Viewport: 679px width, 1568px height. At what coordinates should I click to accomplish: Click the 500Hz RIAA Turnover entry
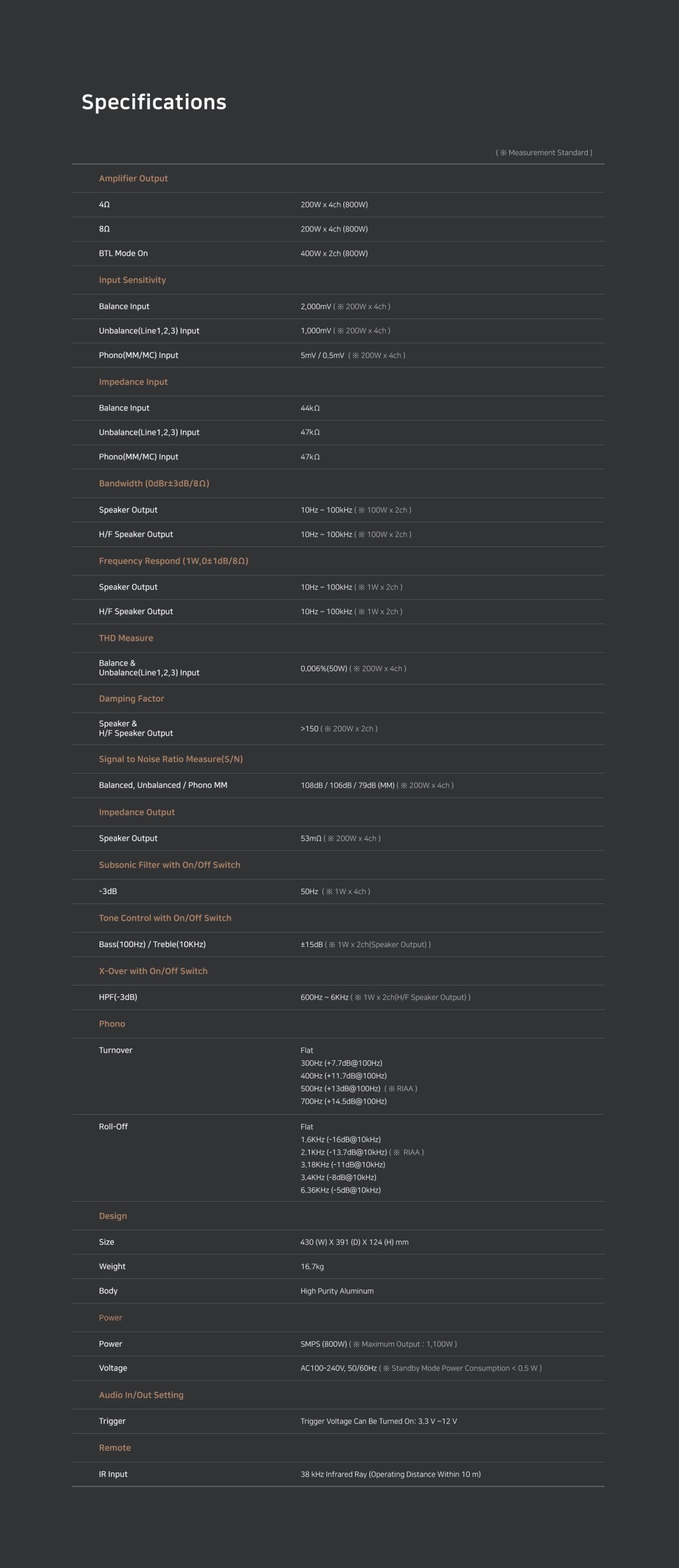[359, 1088]
